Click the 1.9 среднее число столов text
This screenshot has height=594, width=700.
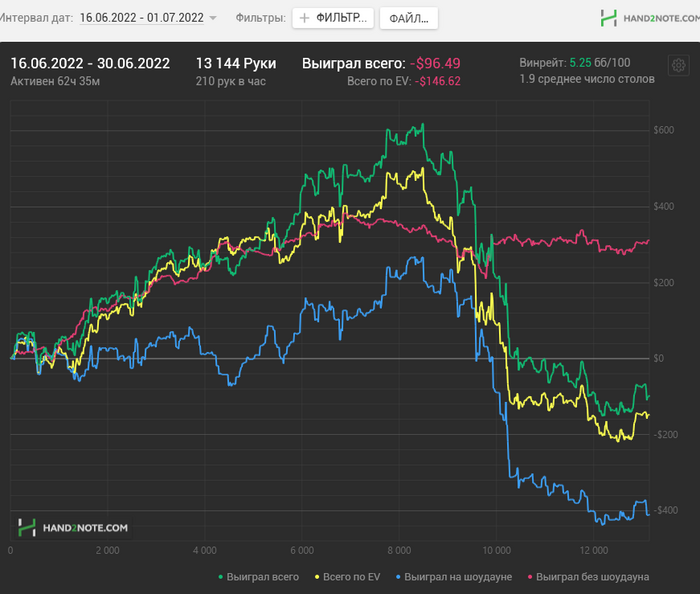pos(587,79)
